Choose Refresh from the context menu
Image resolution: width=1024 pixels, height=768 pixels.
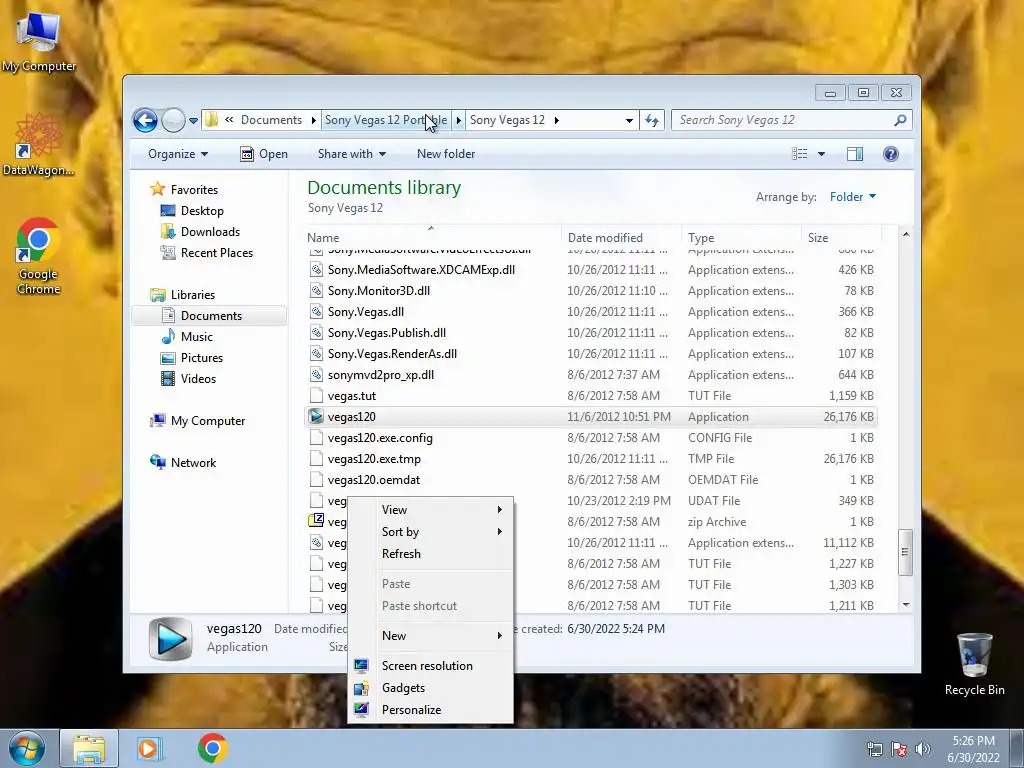pos(430,554)
